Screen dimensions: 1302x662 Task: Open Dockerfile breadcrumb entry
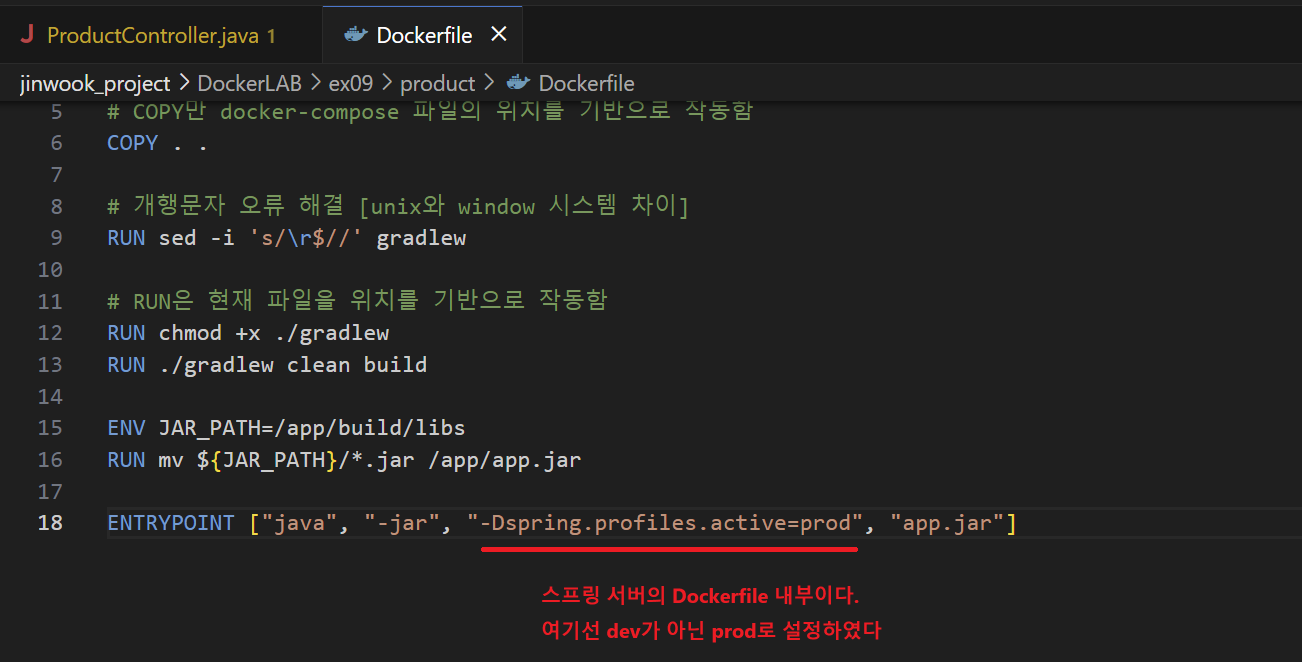click(586, 83)
